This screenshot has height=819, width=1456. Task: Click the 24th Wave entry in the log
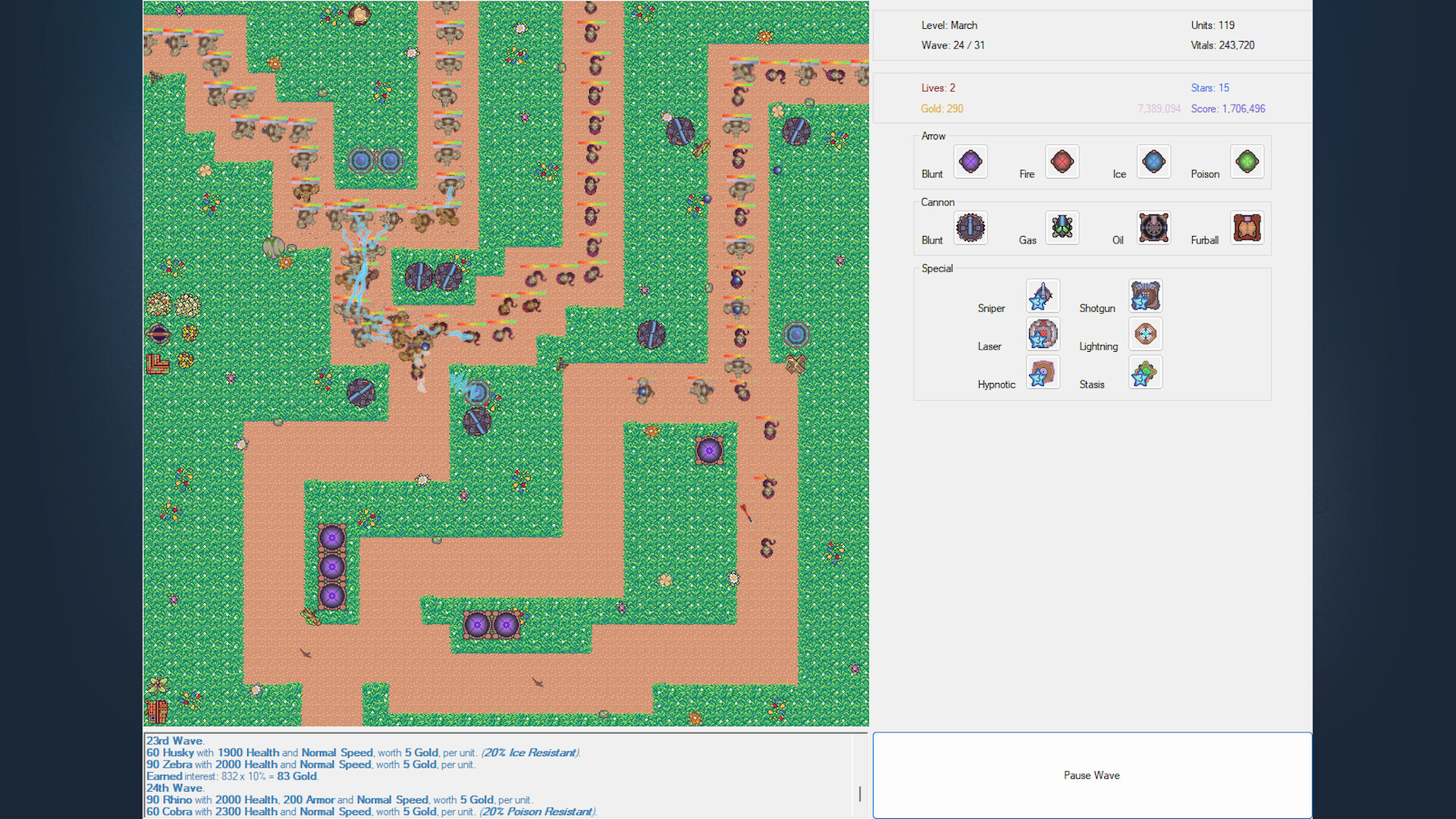[x=174, y=788]
